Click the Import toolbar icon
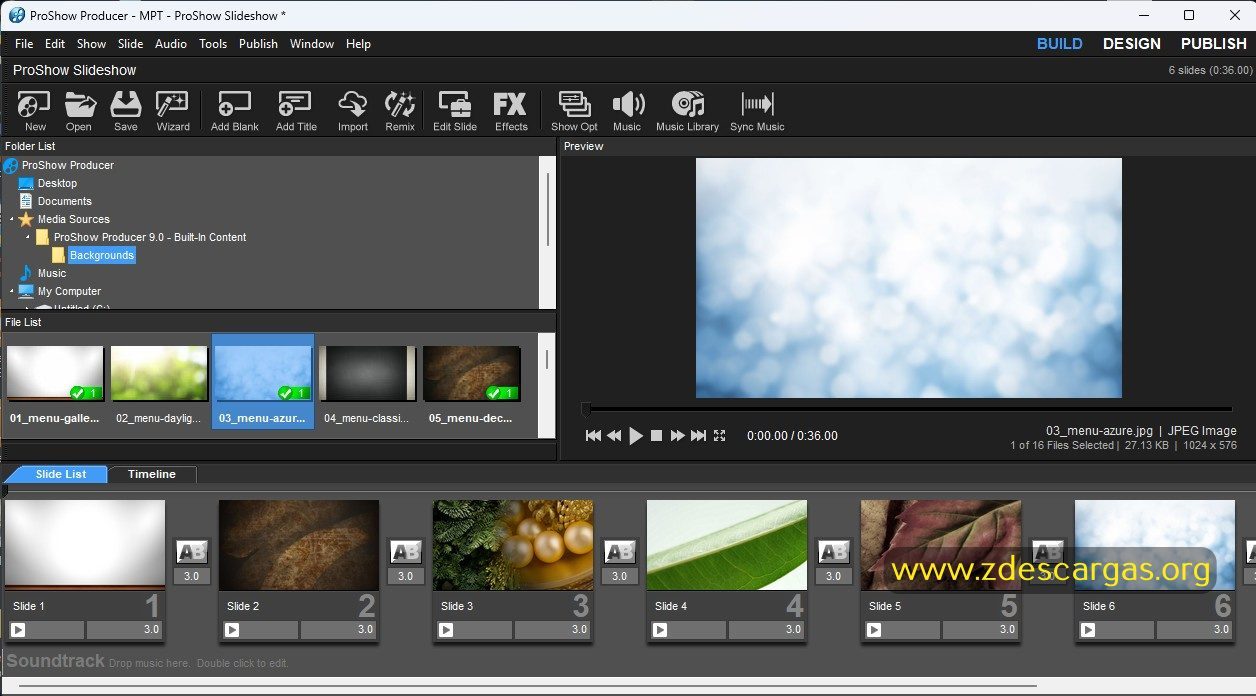This screenshot has height=696, width=1256. click(x=353, y=111)
